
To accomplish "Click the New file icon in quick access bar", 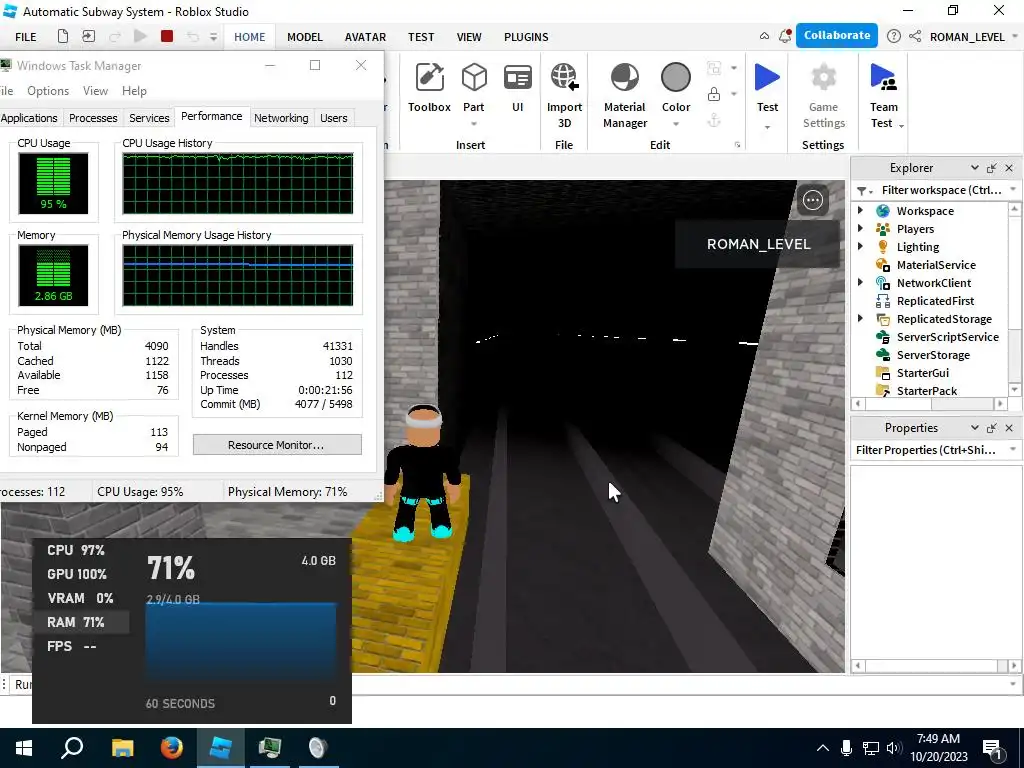I will pyautogui.click(x=63, y=37).
